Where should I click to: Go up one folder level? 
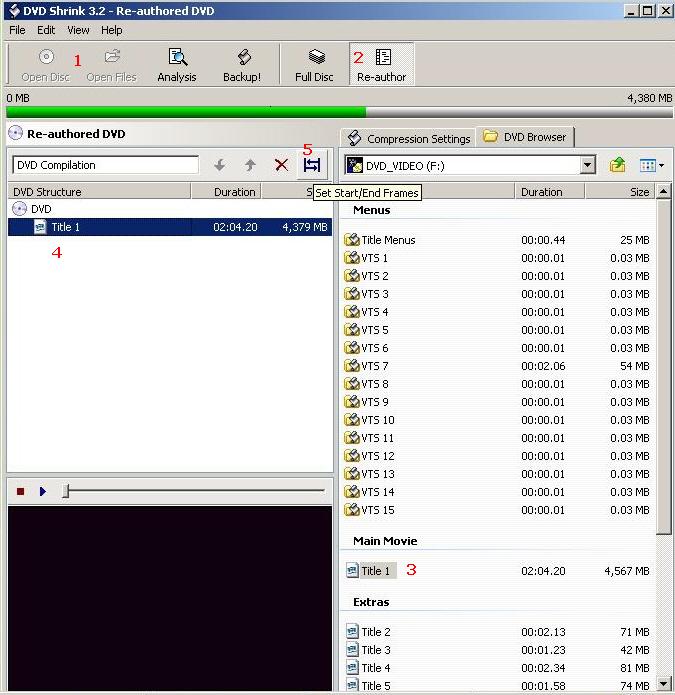click(617, 165)
